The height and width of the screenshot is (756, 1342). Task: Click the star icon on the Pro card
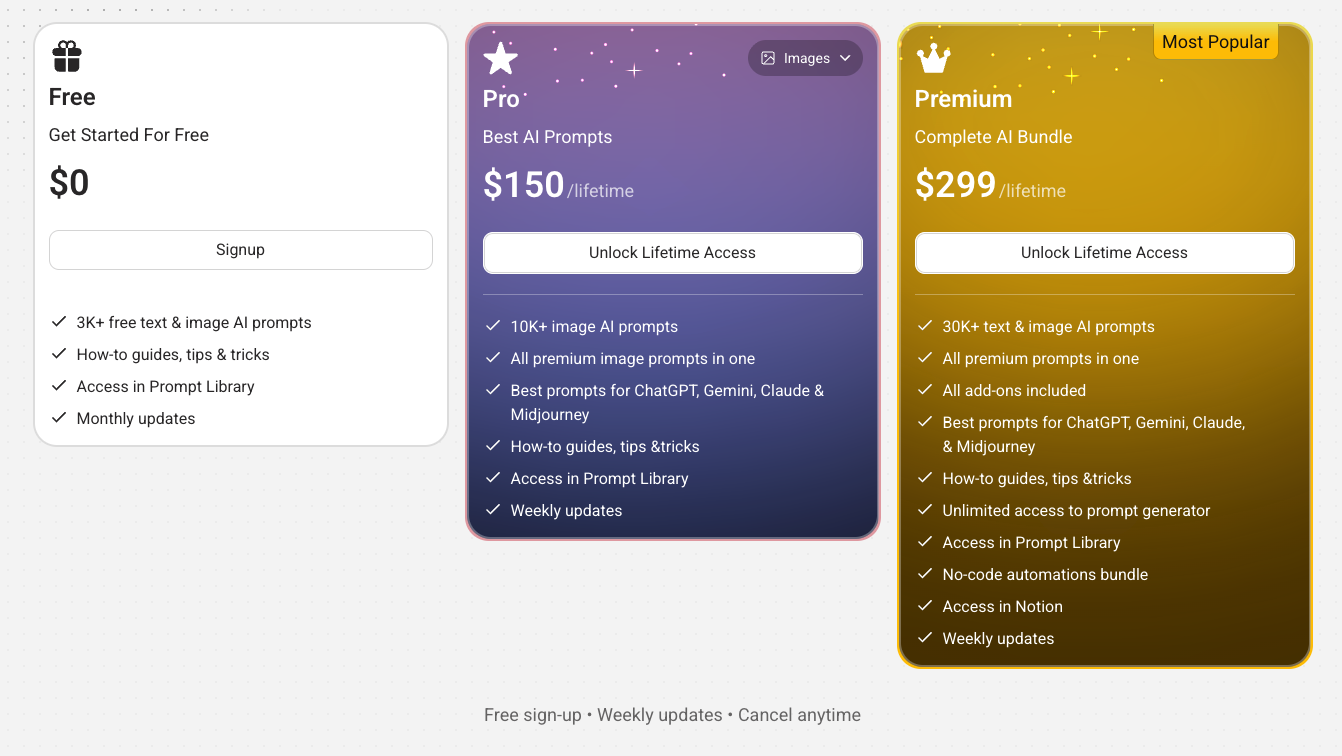[x=500, y=58]
